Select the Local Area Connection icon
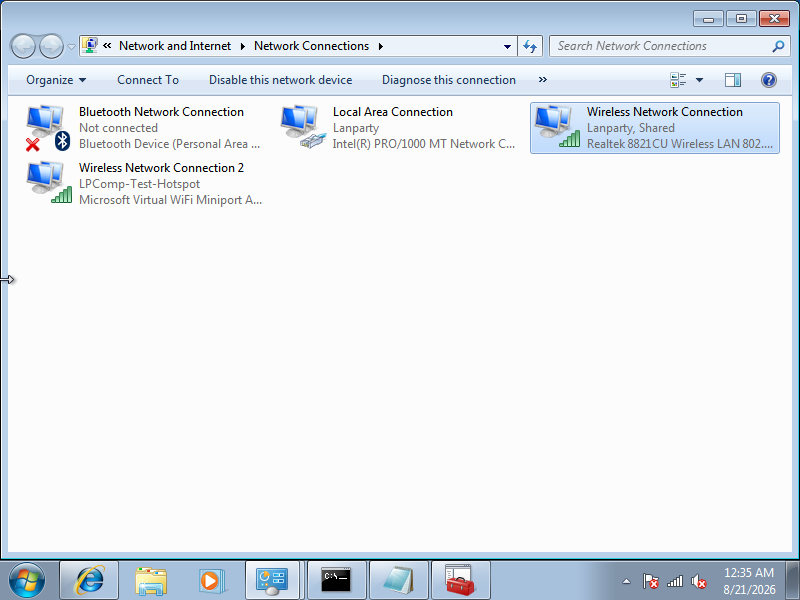This screenshot has width=800, height=600. [x=303, y=128]
